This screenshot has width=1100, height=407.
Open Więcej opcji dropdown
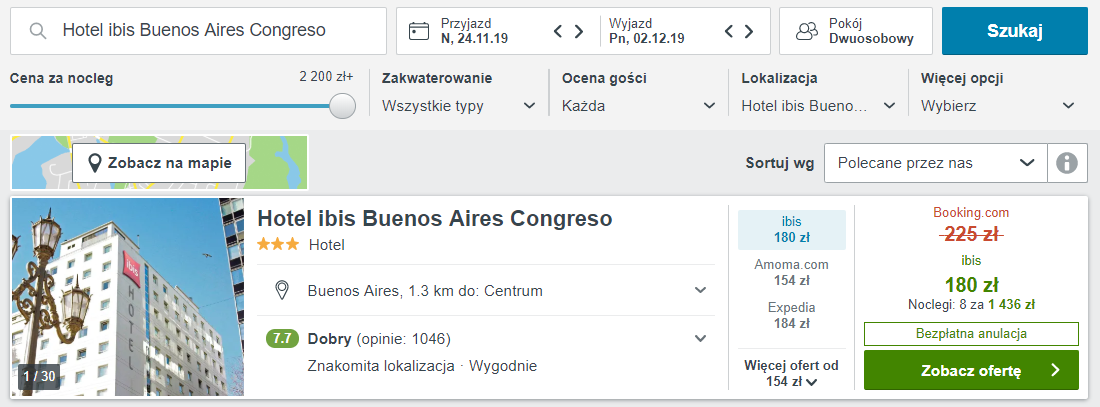pos(998,105)
